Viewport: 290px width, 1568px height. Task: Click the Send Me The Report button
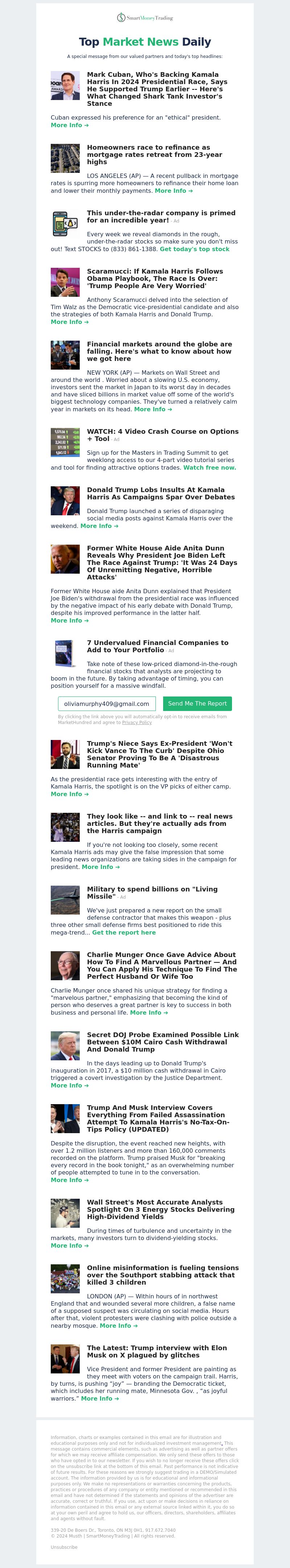198,704
